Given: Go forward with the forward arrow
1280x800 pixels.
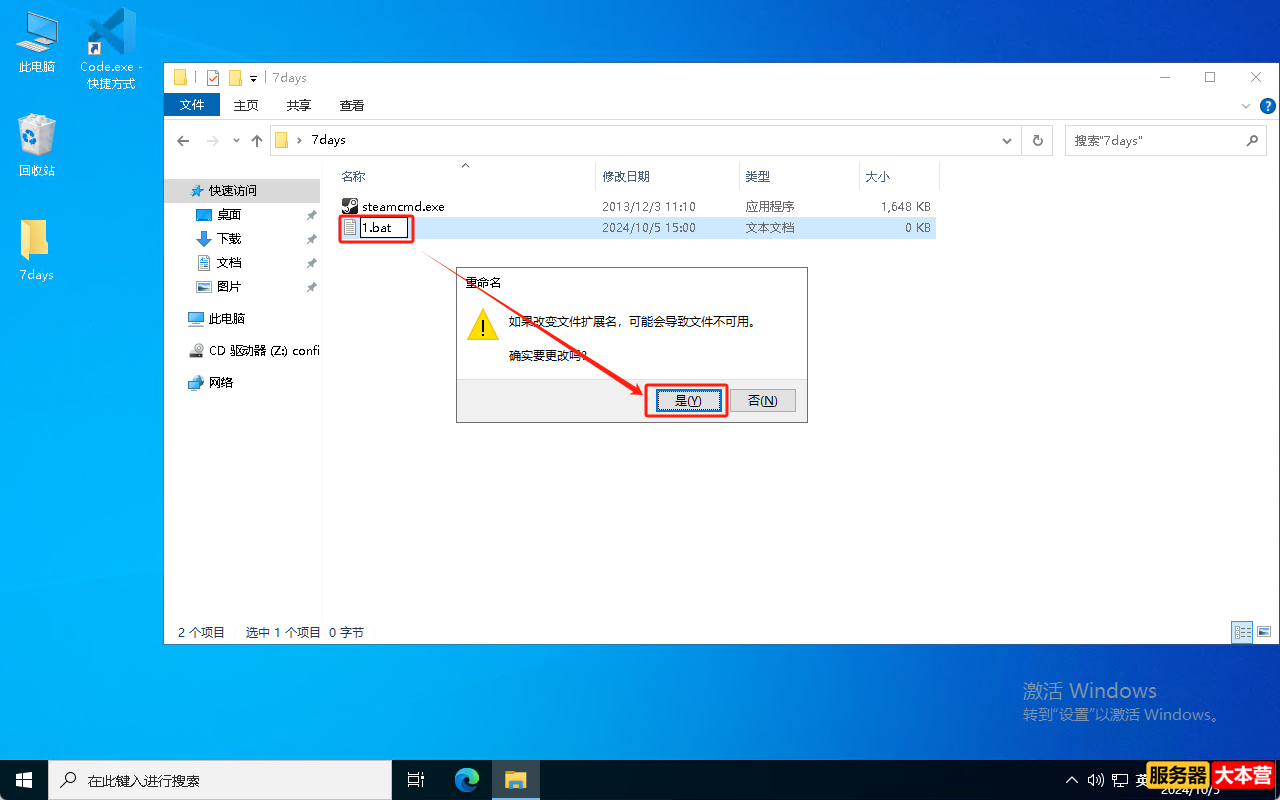Looking at the screenshot, I should [212, 141].
